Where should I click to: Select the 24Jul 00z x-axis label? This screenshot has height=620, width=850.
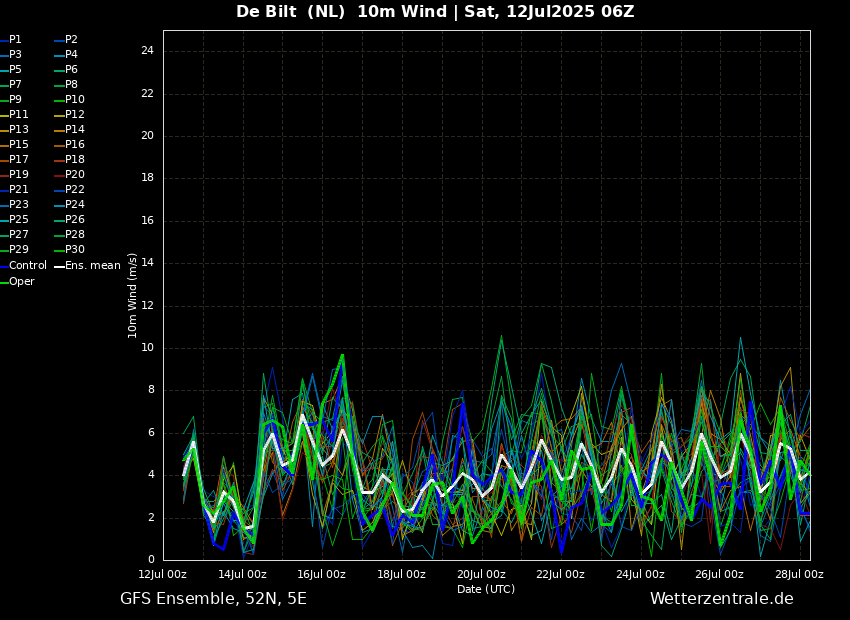[x=640, y=574]
